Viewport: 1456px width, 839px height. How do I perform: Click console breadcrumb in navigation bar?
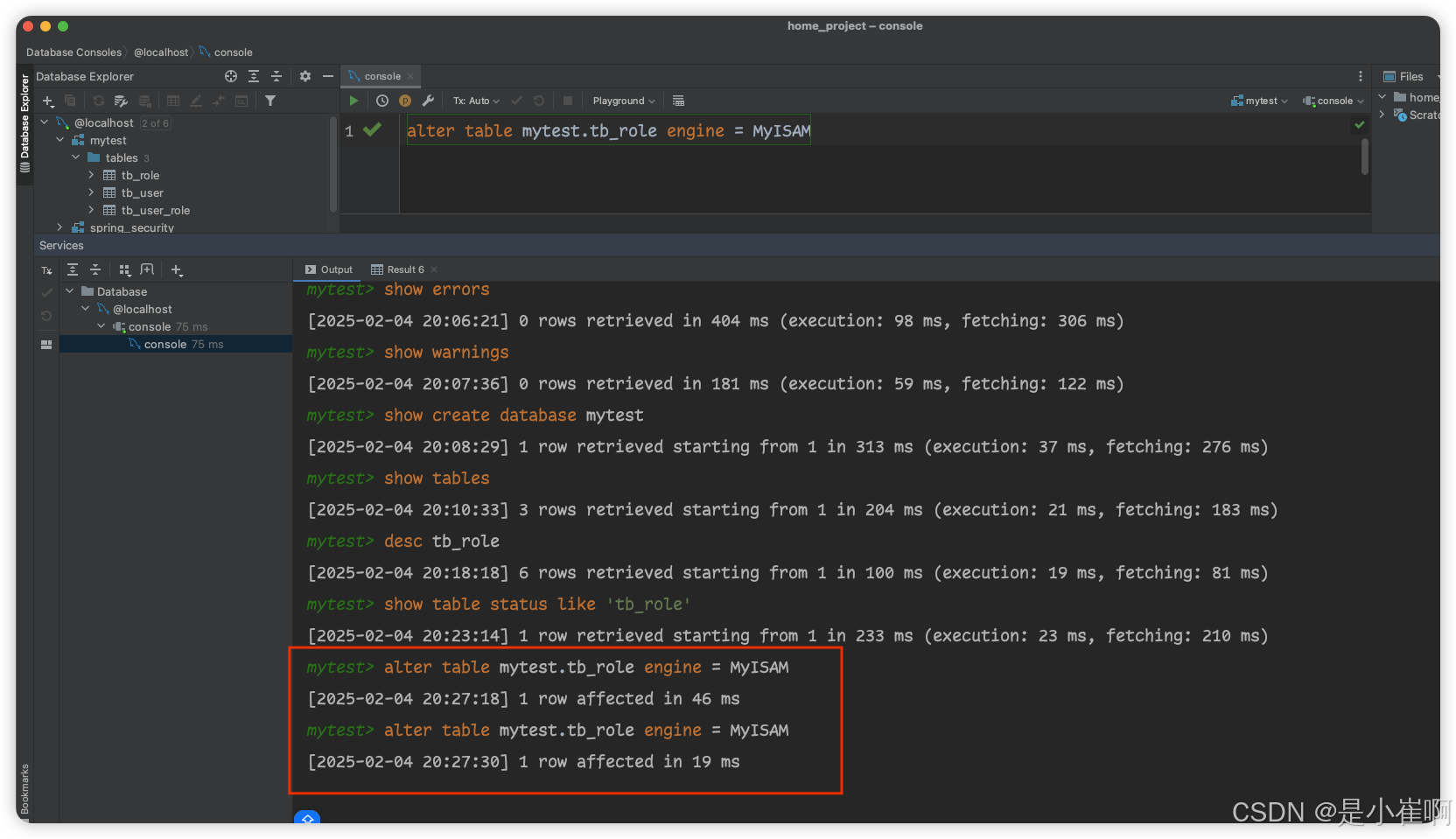tap(226, 52)
